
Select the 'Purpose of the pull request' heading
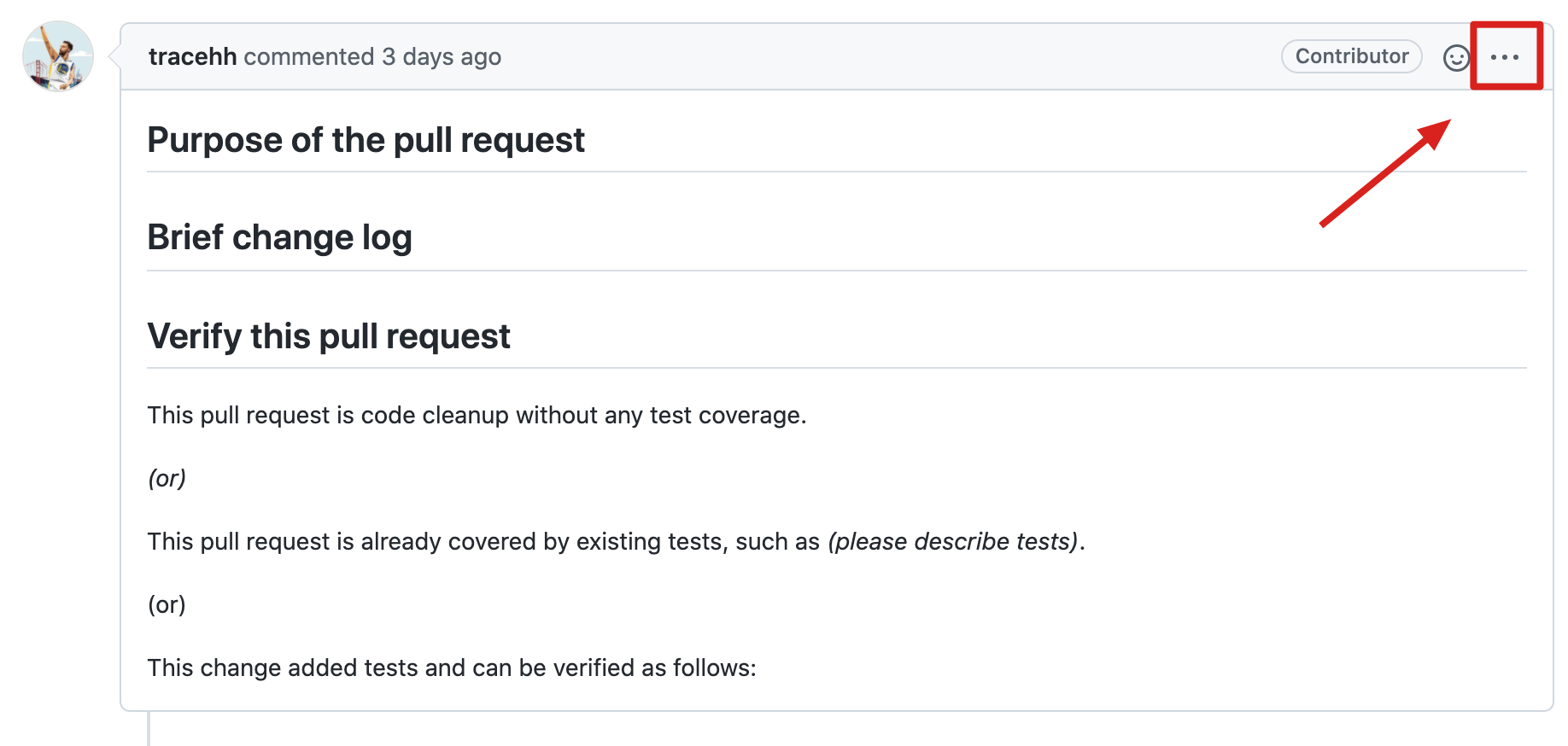coord(366,140)
